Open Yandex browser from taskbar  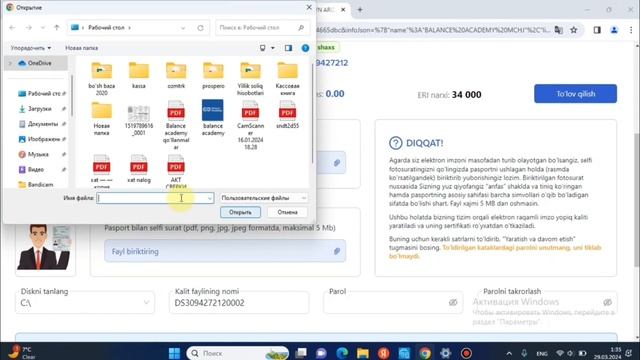[383, 353]
